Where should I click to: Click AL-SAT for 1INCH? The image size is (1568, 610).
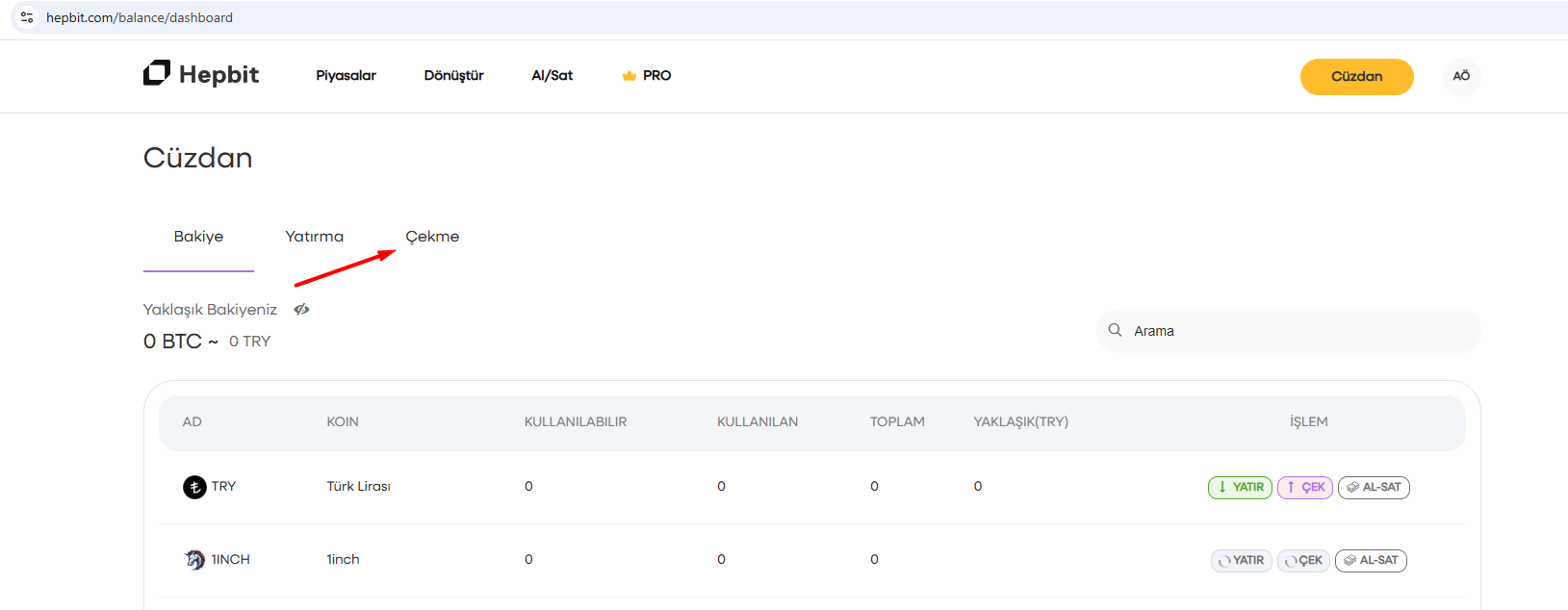pyautogui.click(x=1371, y=561)
